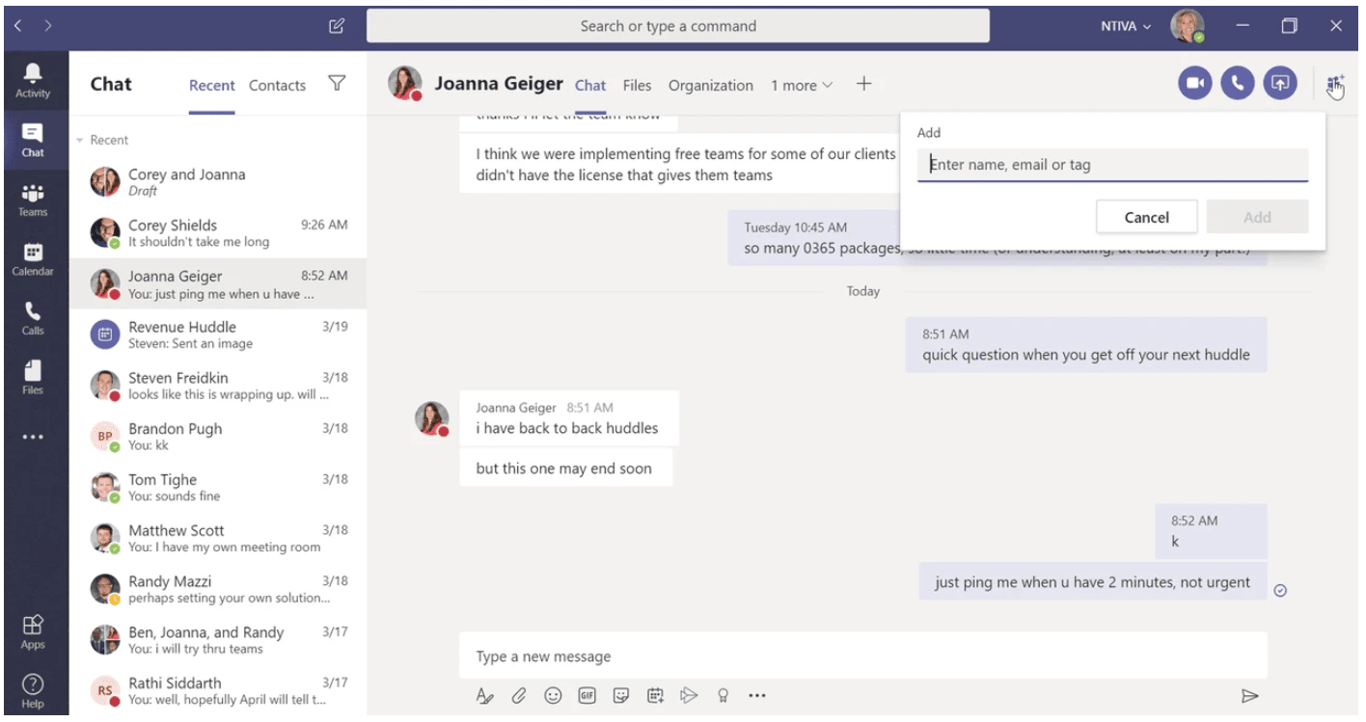
Task: Insert a GIF into the message
Action: (x=587, y=696)
